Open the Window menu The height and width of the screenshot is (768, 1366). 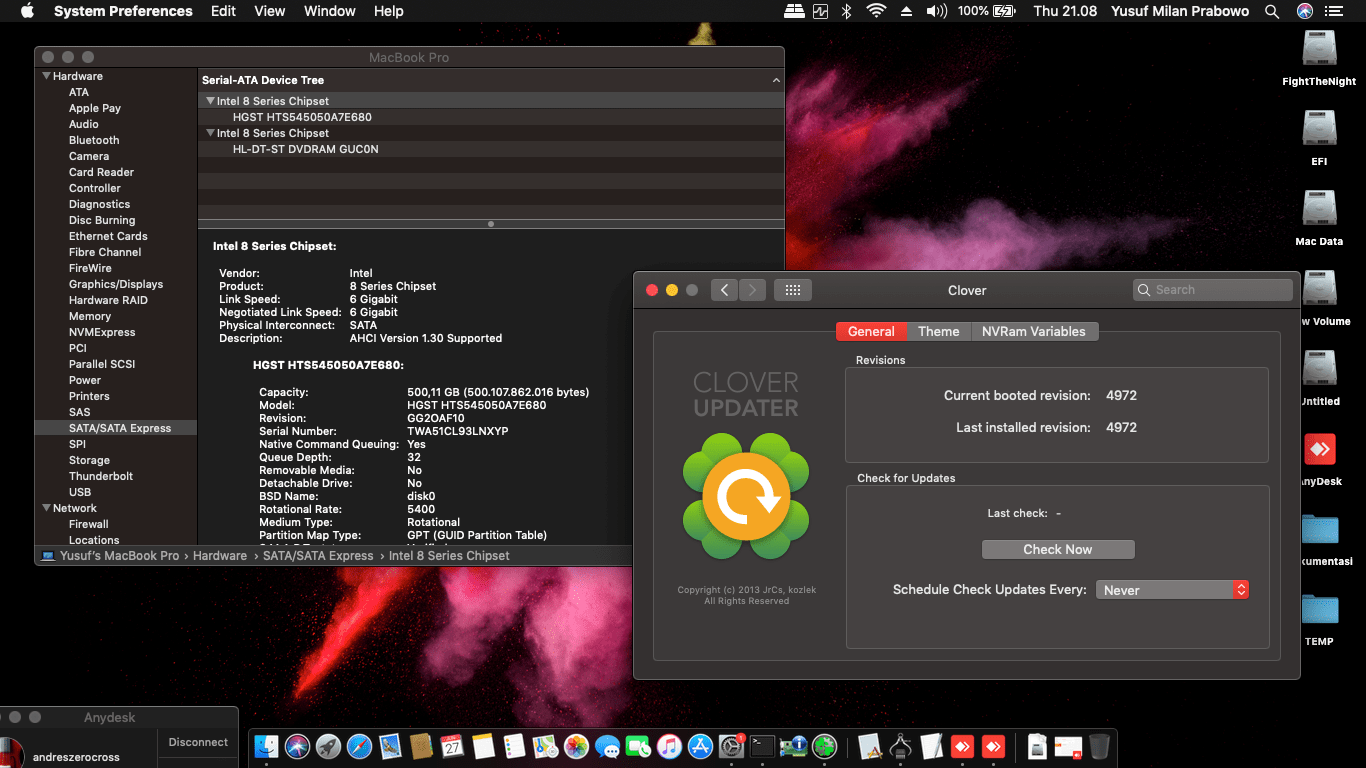click(329, 11)
